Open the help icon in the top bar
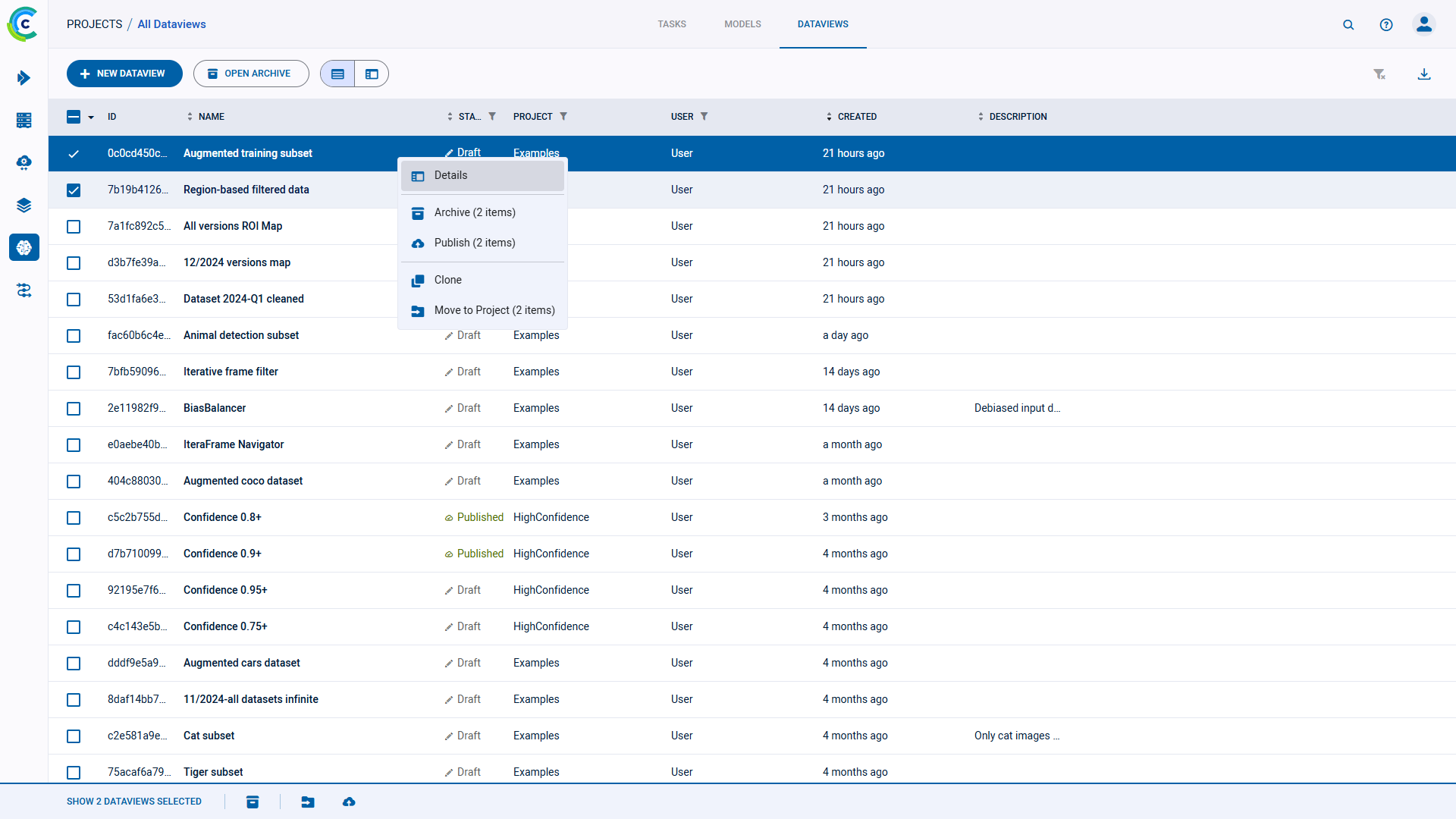The image size is (1456, 819). (1386, 24)
